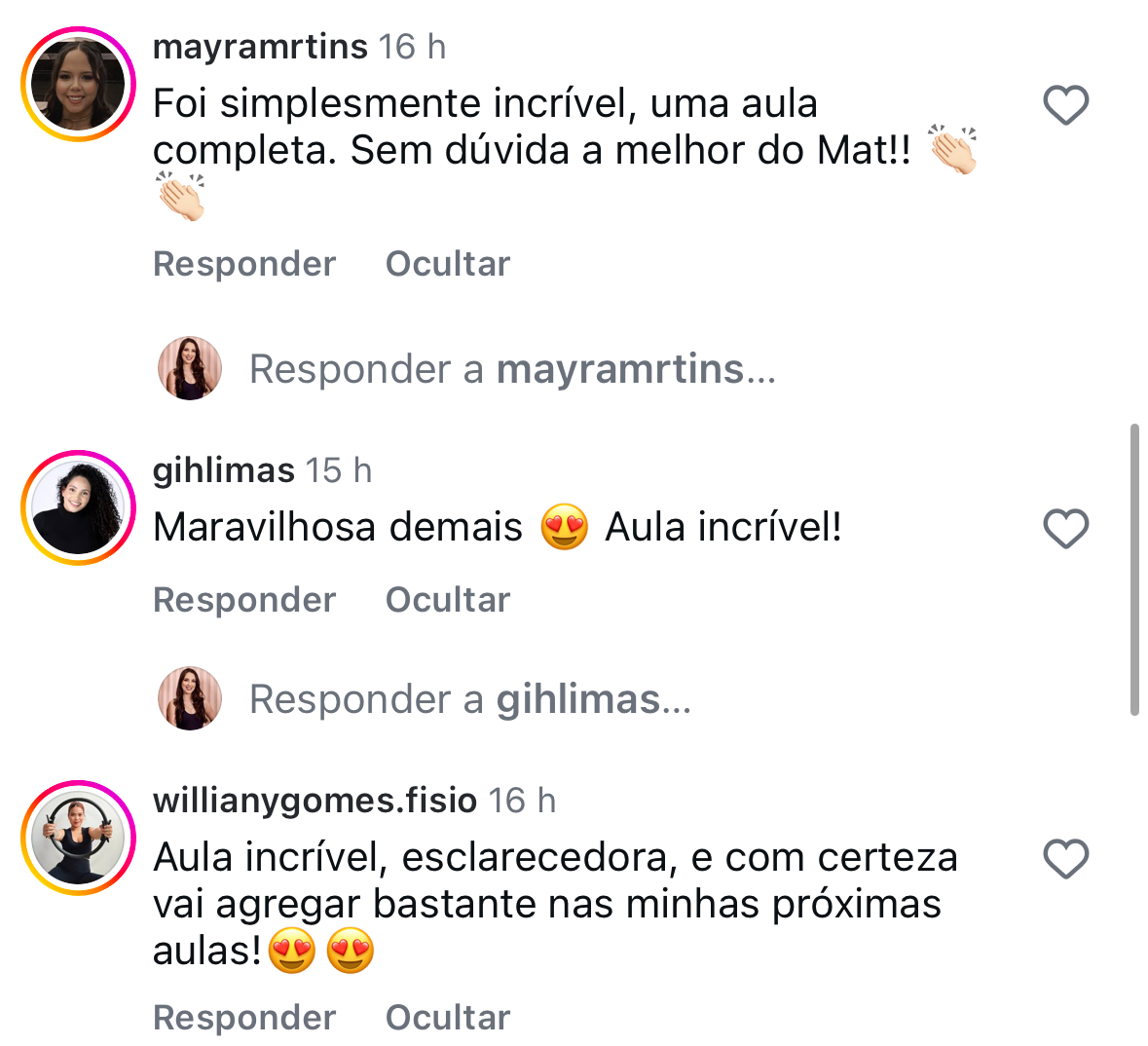
Task: Open the mayramrtins username link
Action: coord(260,47)
